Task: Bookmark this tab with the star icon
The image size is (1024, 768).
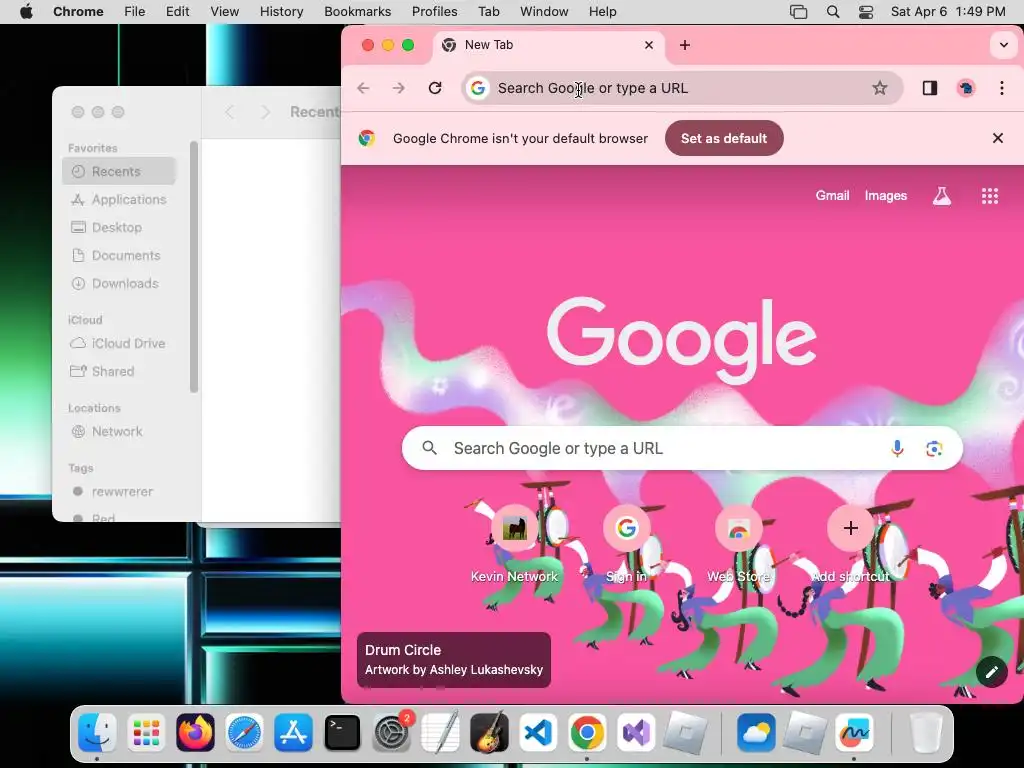Action: tap(880, 88)
